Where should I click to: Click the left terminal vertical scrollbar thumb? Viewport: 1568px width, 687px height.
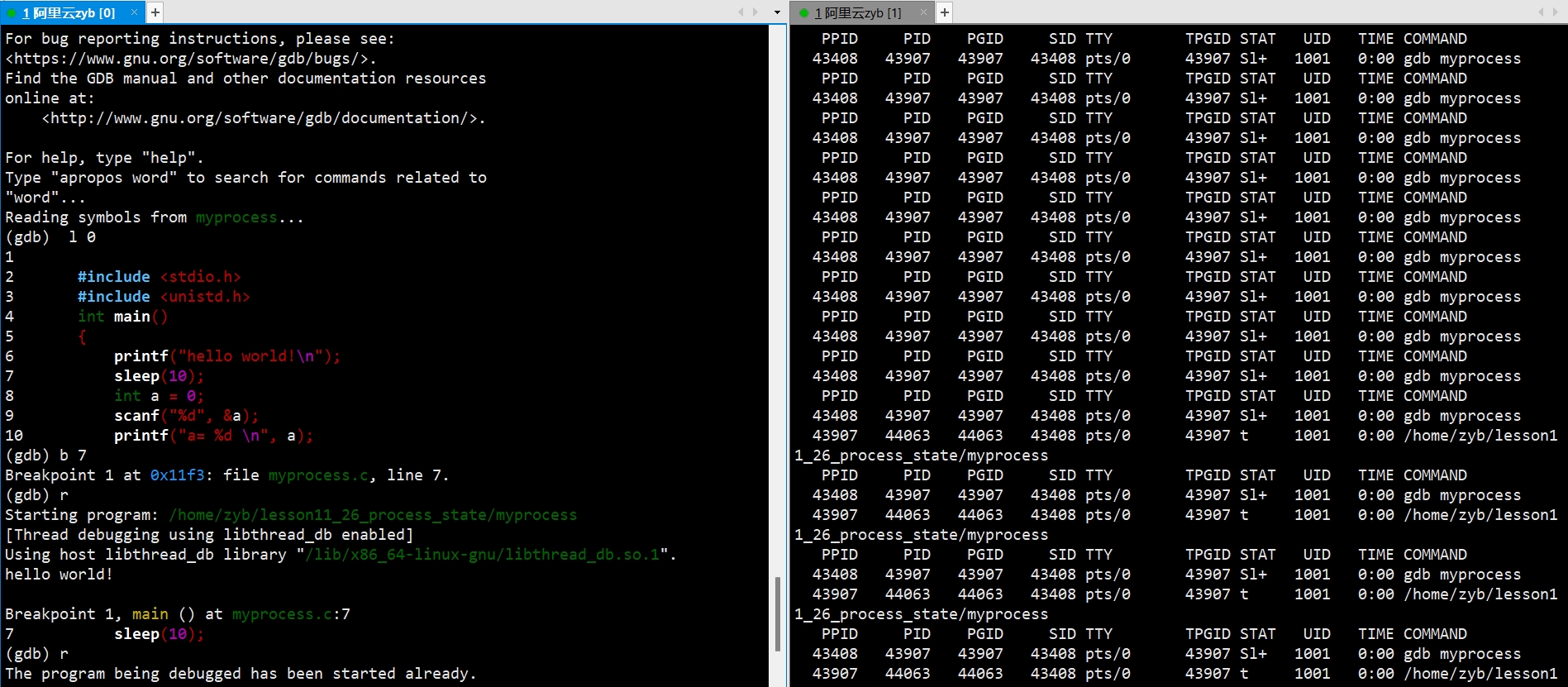point(778,614)
